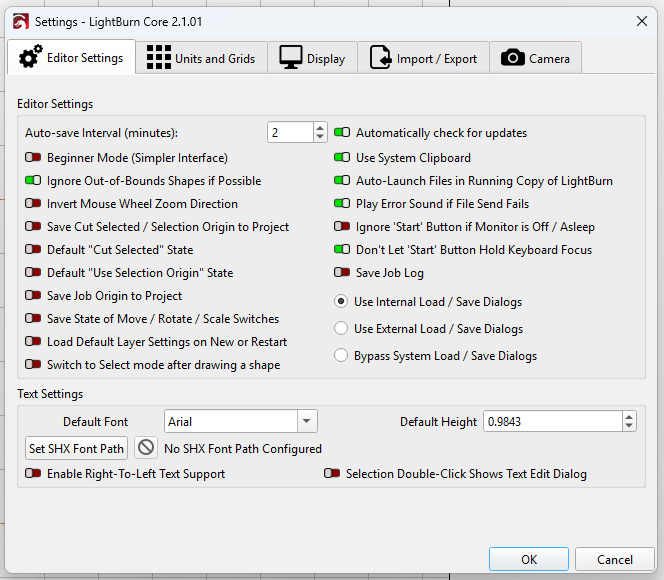Toggle Default "Use Selection Origin" State

coord(33,272)
